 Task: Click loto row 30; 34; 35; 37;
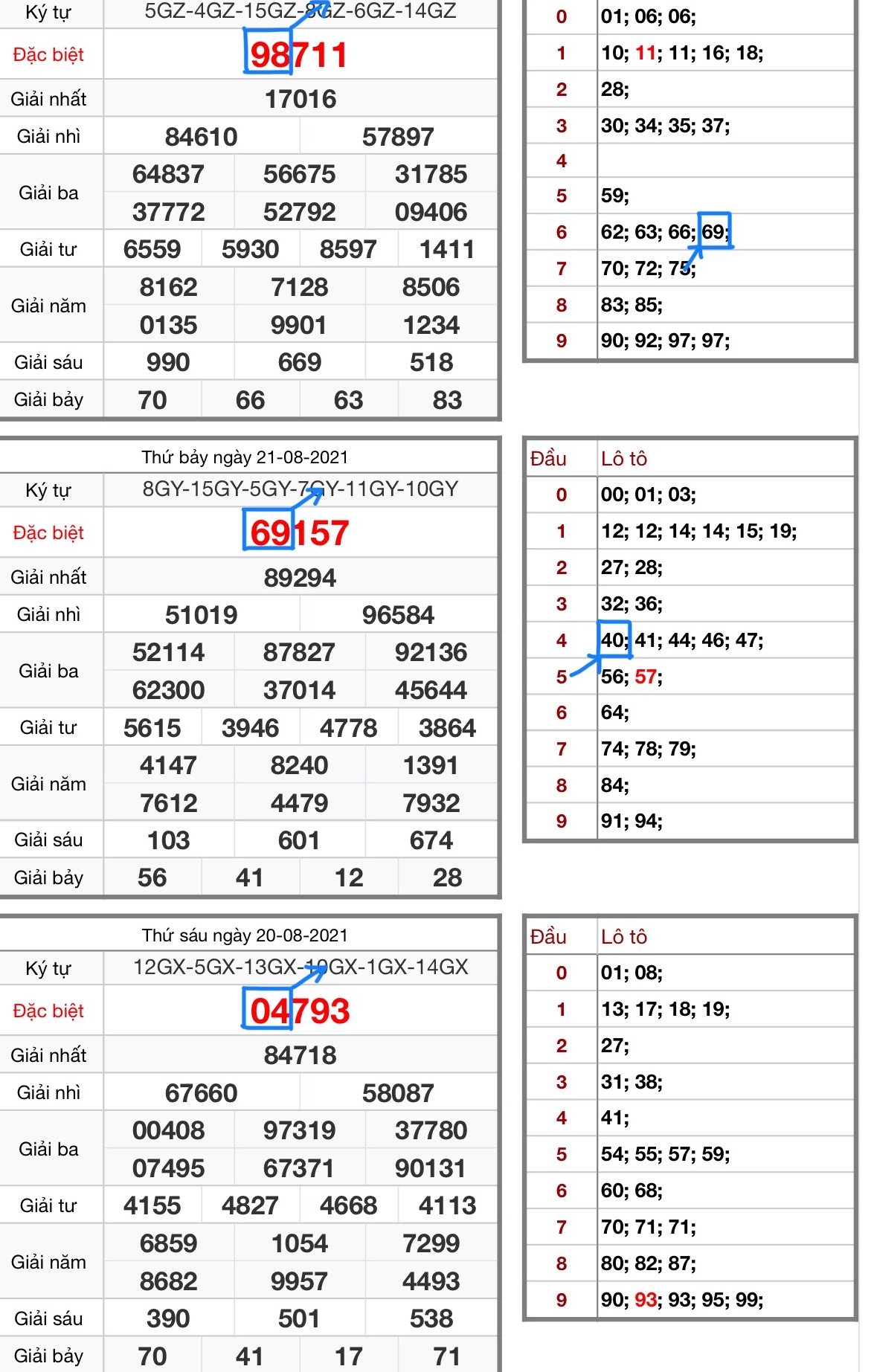point(666,125)
